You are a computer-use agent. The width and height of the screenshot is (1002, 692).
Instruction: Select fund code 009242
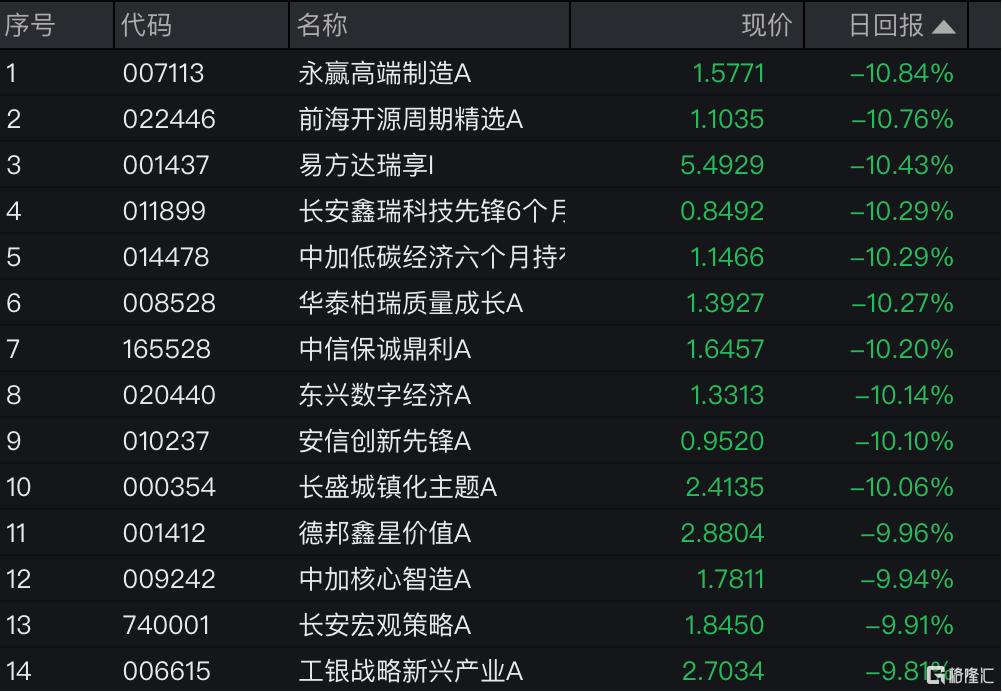(169, 580)
